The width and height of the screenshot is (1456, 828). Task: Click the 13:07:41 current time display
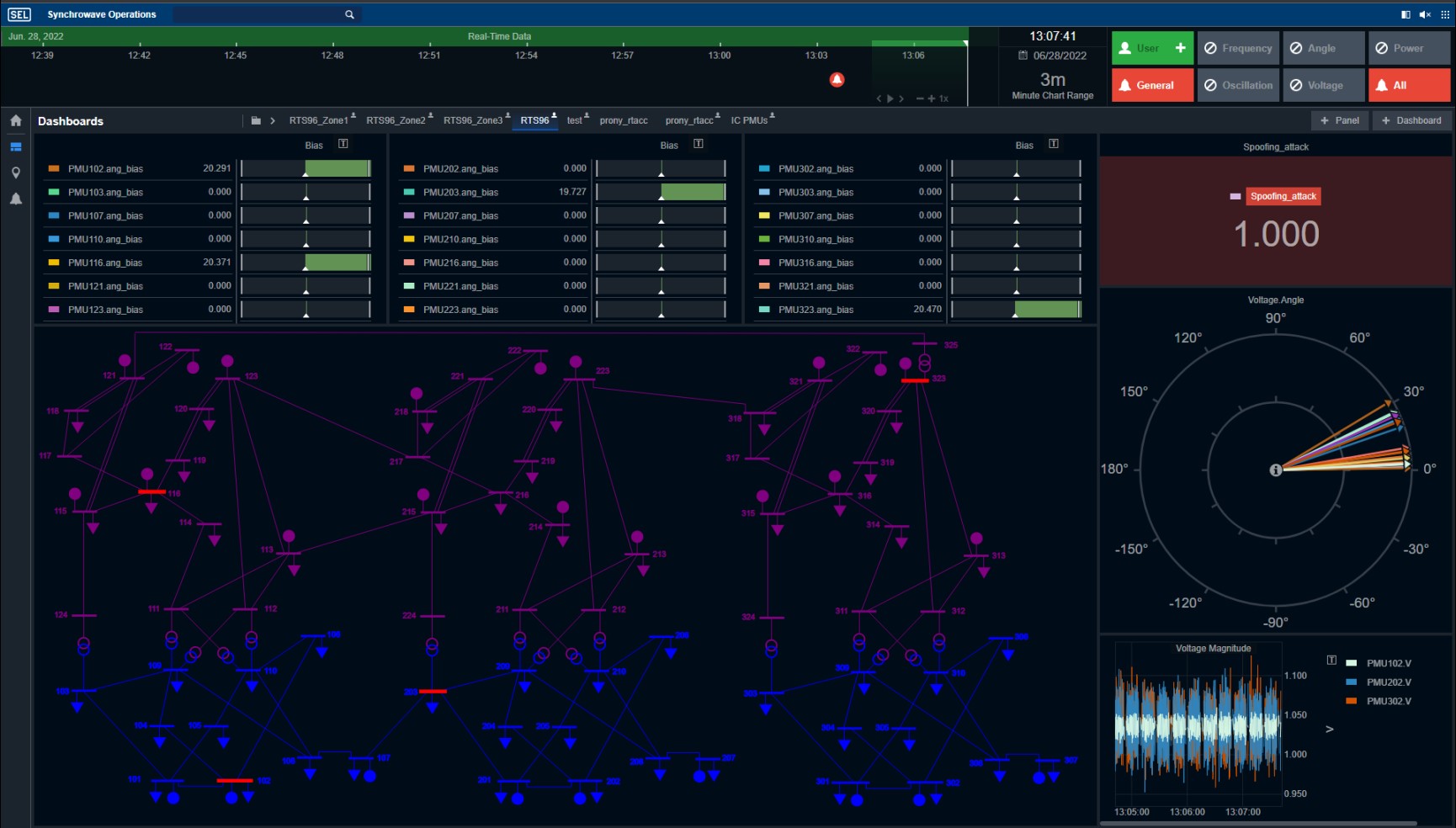click(x=1053, y=36)
